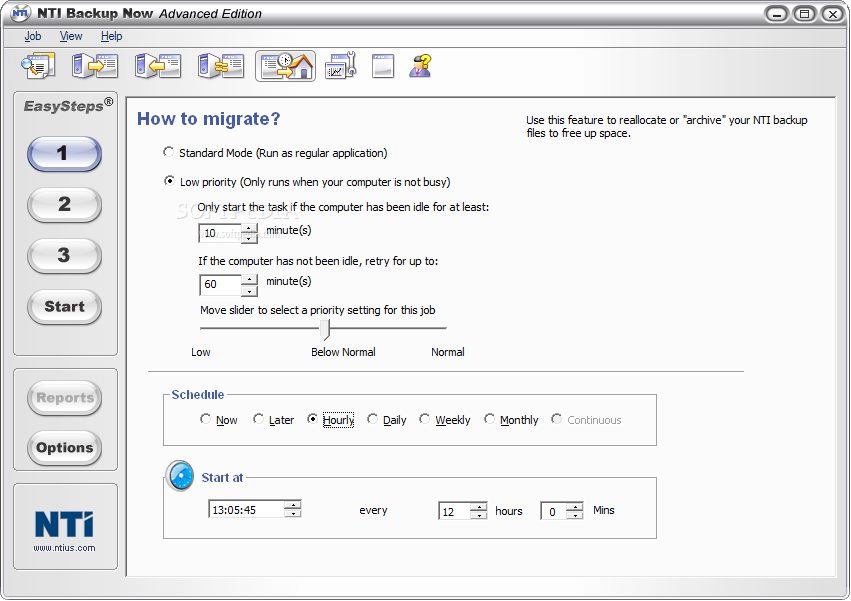
Task: Go to EasySteps step 2
Action: [x=64, y=205]
